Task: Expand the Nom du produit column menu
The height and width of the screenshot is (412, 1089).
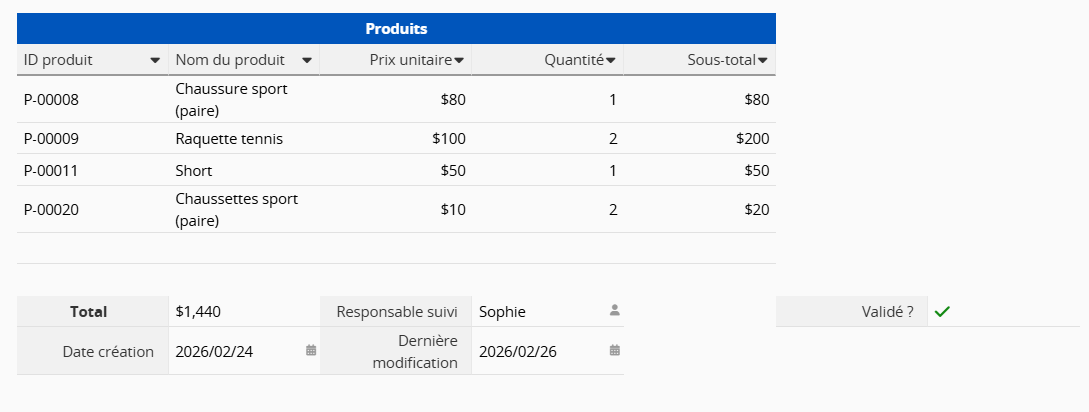Action: tap(307, 60)
